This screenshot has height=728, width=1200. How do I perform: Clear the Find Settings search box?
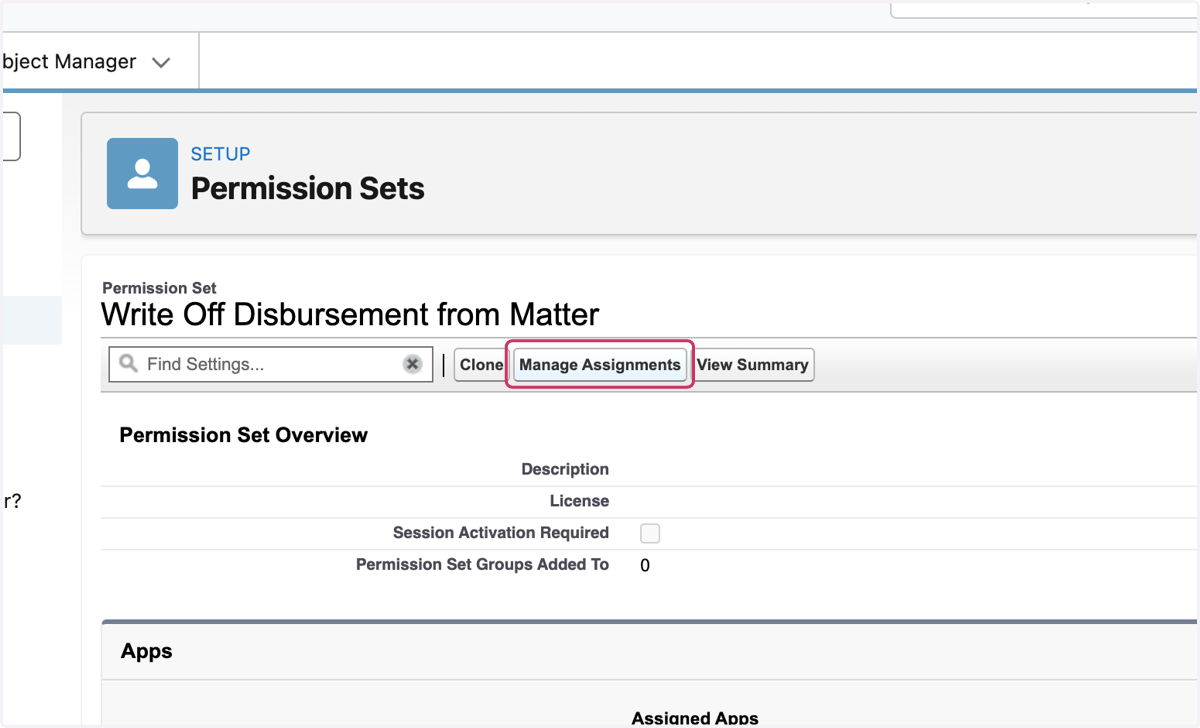[412, 365]
